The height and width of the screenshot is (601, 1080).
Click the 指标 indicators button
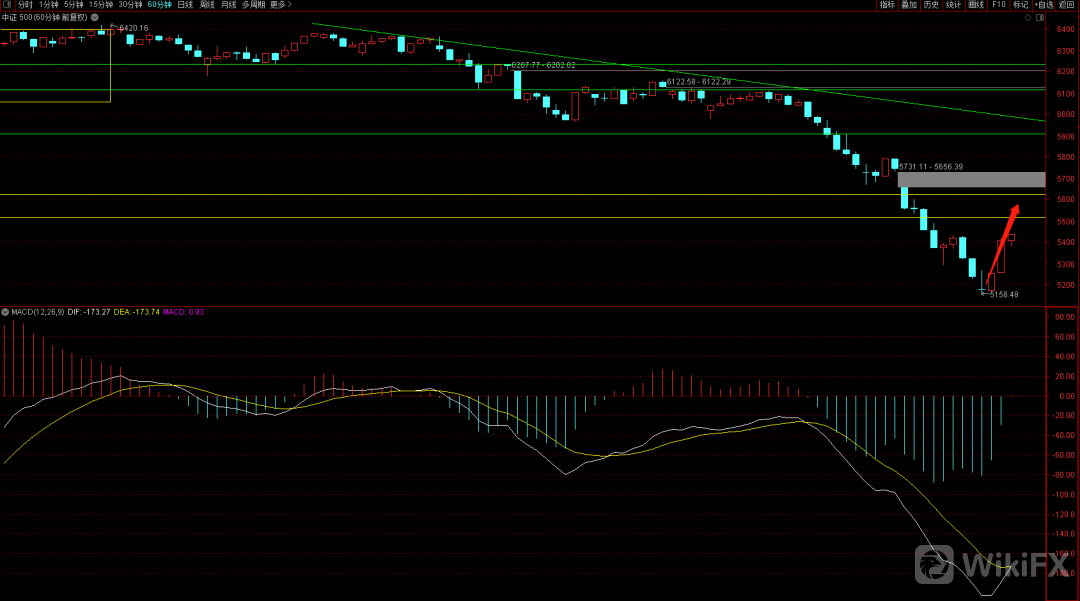pos(887,5)
